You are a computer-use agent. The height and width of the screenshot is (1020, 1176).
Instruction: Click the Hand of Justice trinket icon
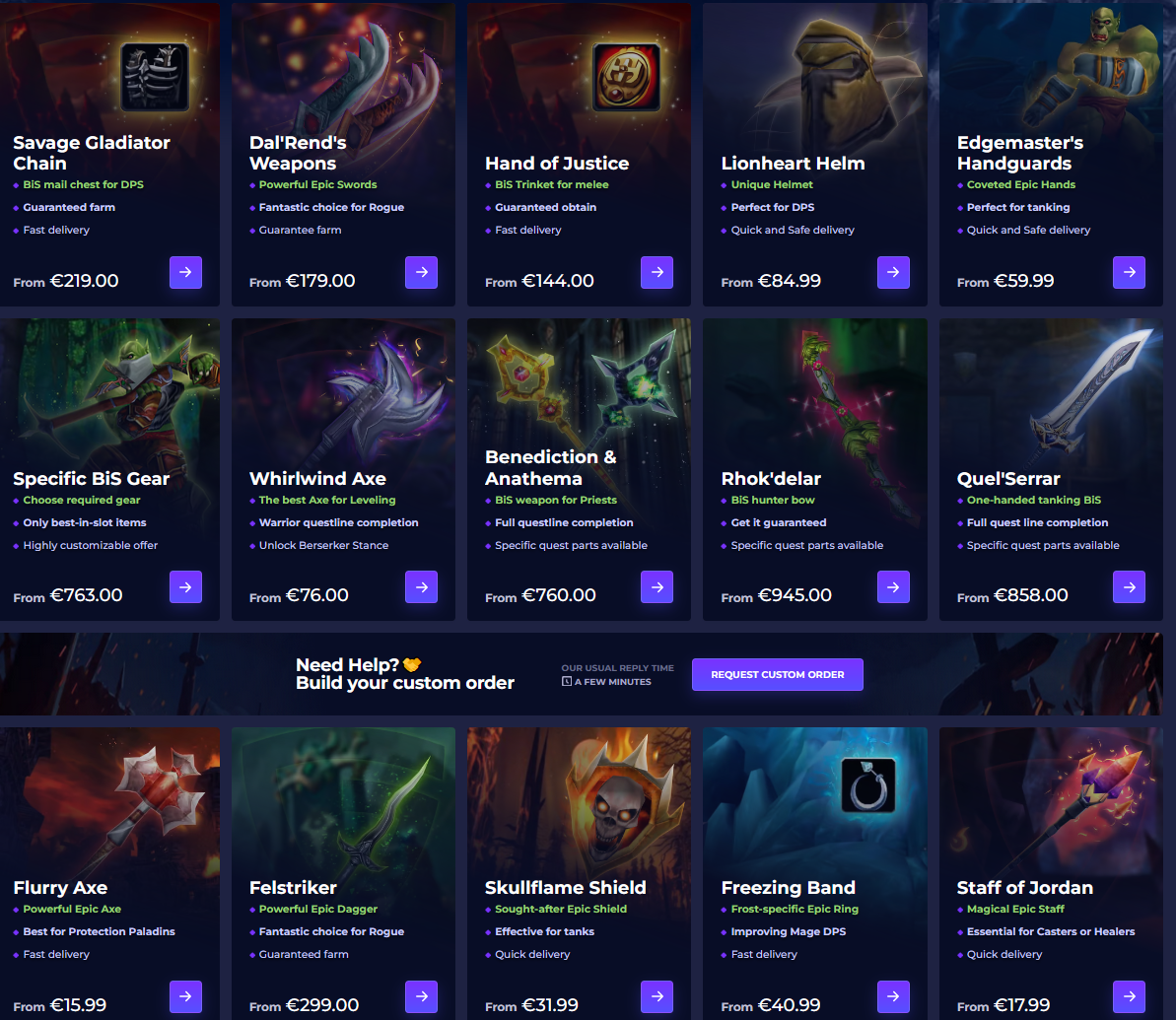click(626, 77)
